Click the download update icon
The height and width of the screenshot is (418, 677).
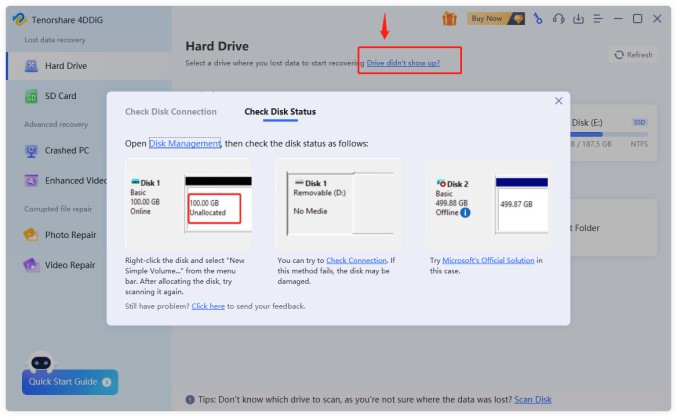pyautogui.click(x=578, y=19)
